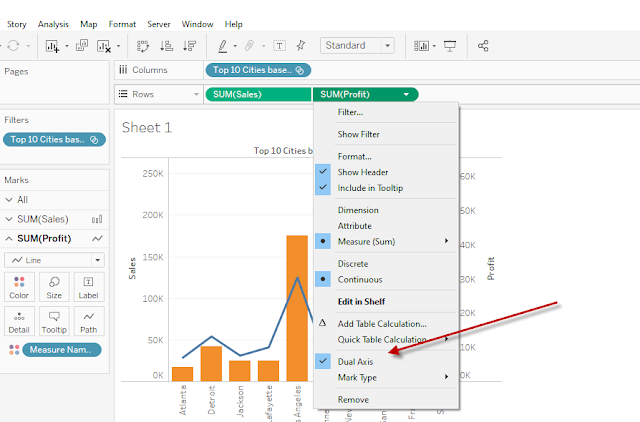
Task: Click the Swap Rows and Columns icon
Action: coord(143,46)
